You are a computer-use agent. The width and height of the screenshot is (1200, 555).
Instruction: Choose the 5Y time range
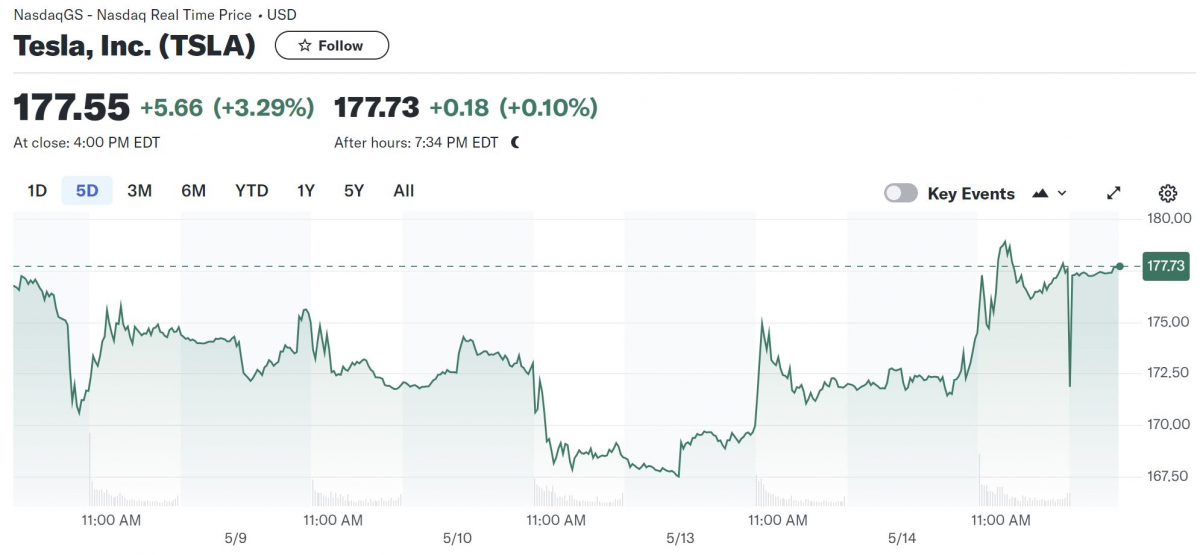[354, 191]
